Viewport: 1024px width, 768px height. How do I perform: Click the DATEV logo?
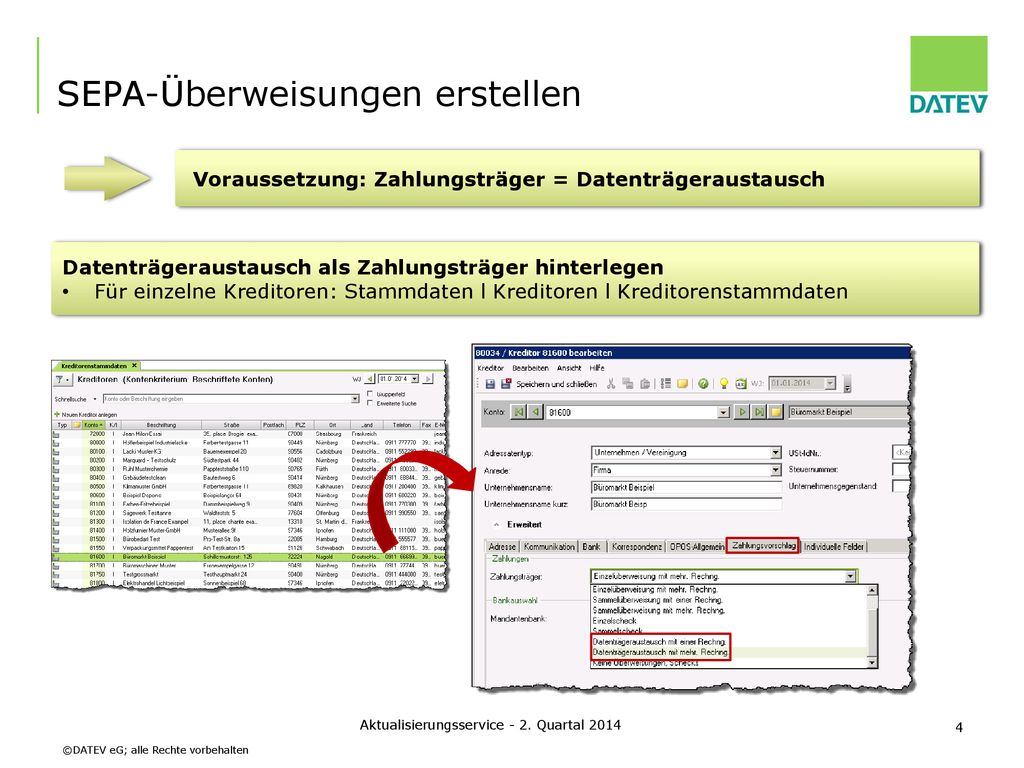pos(948,74)
